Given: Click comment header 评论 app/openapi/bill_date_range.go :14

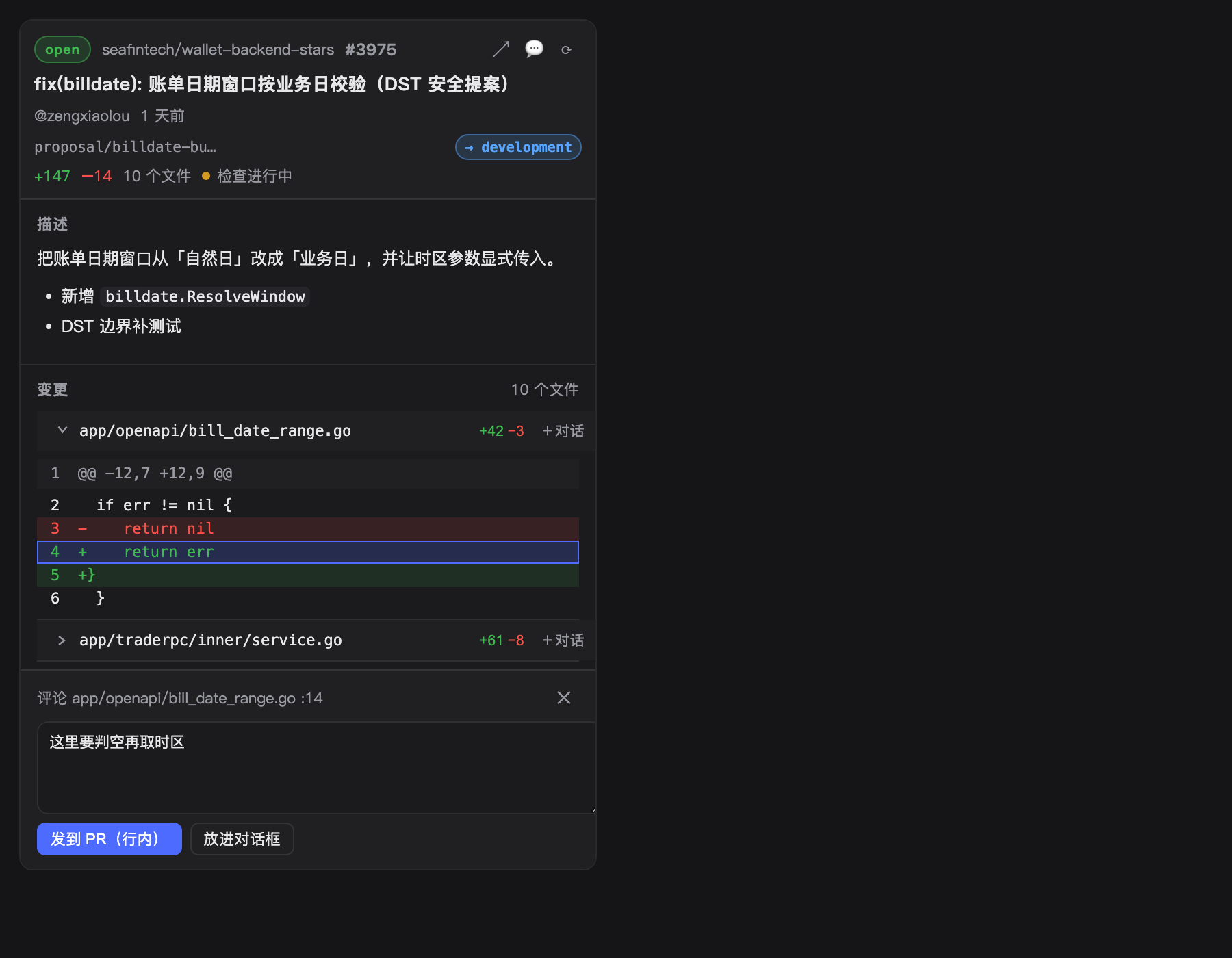Looking at the screenshot, I should point(180,698).
